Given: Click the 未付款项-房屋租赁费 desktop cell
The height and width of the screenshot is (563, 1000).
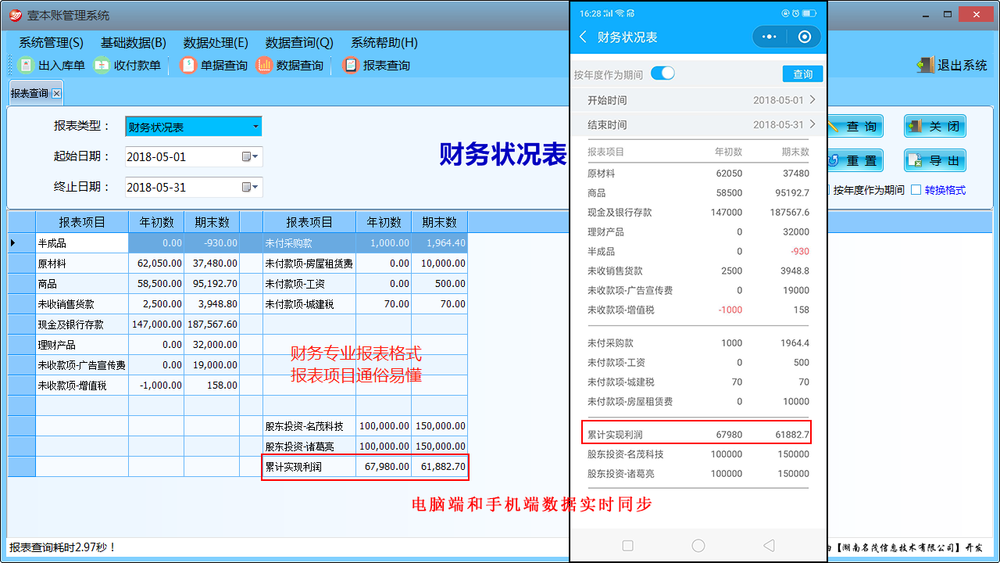Looking at the screenshot, I should tap(309, 263).
